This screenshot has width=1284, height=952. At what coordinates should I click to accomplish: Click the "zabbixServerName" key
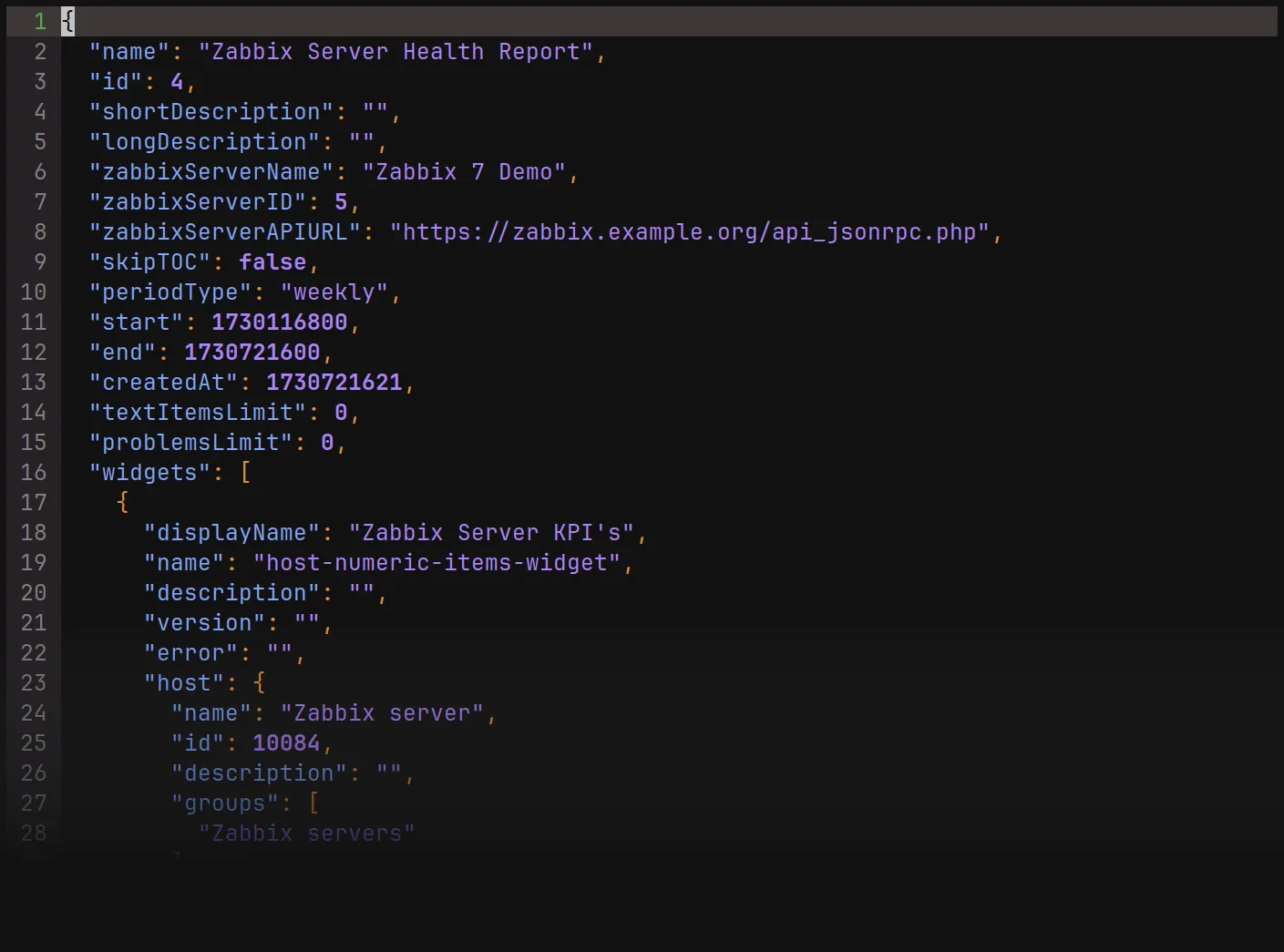(211, 172)
